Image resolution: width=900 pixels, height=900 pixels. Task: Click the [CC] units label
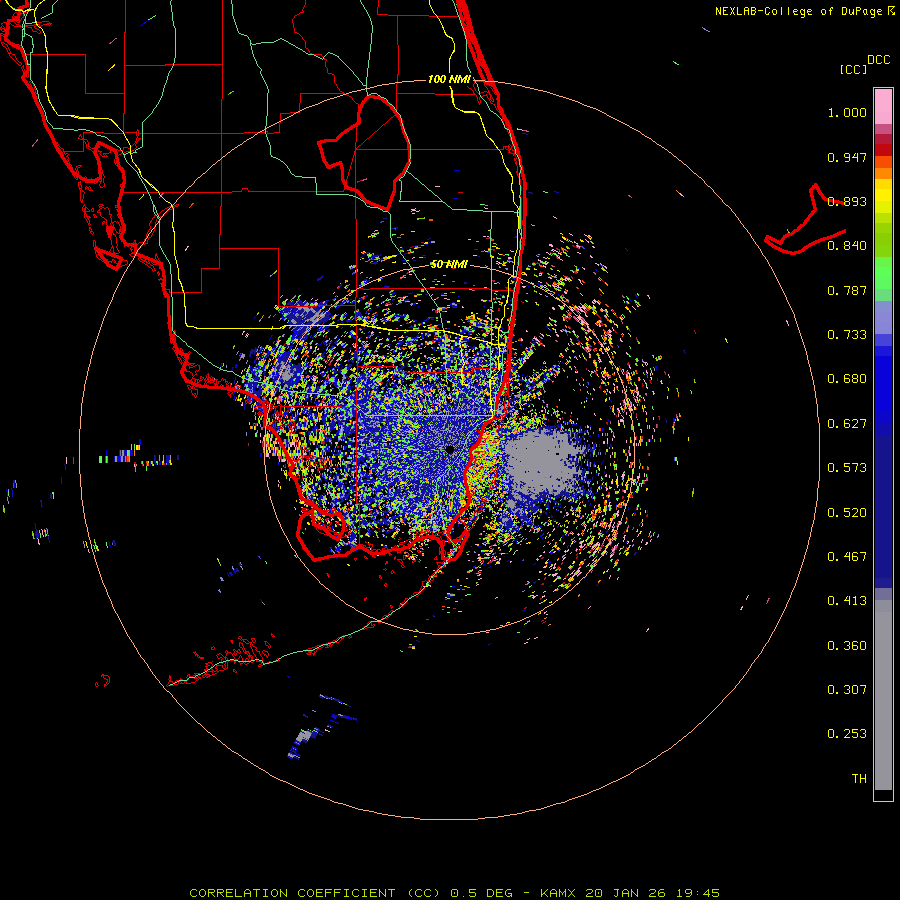pyautogui.click(x=853, y=69)
